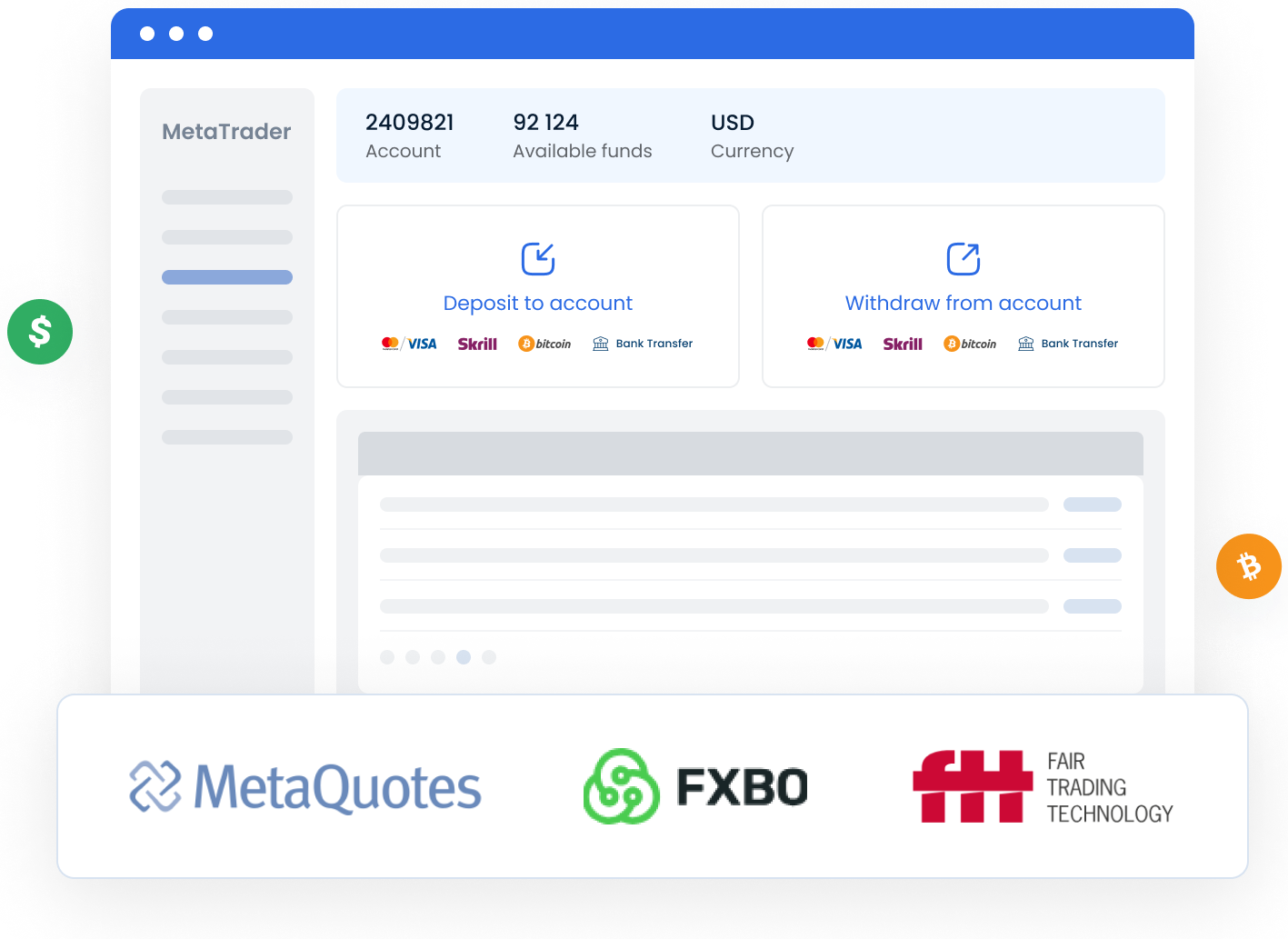Click the MetaTrader sidebar title
The image size is (1288, 939).
coord(226,132)
